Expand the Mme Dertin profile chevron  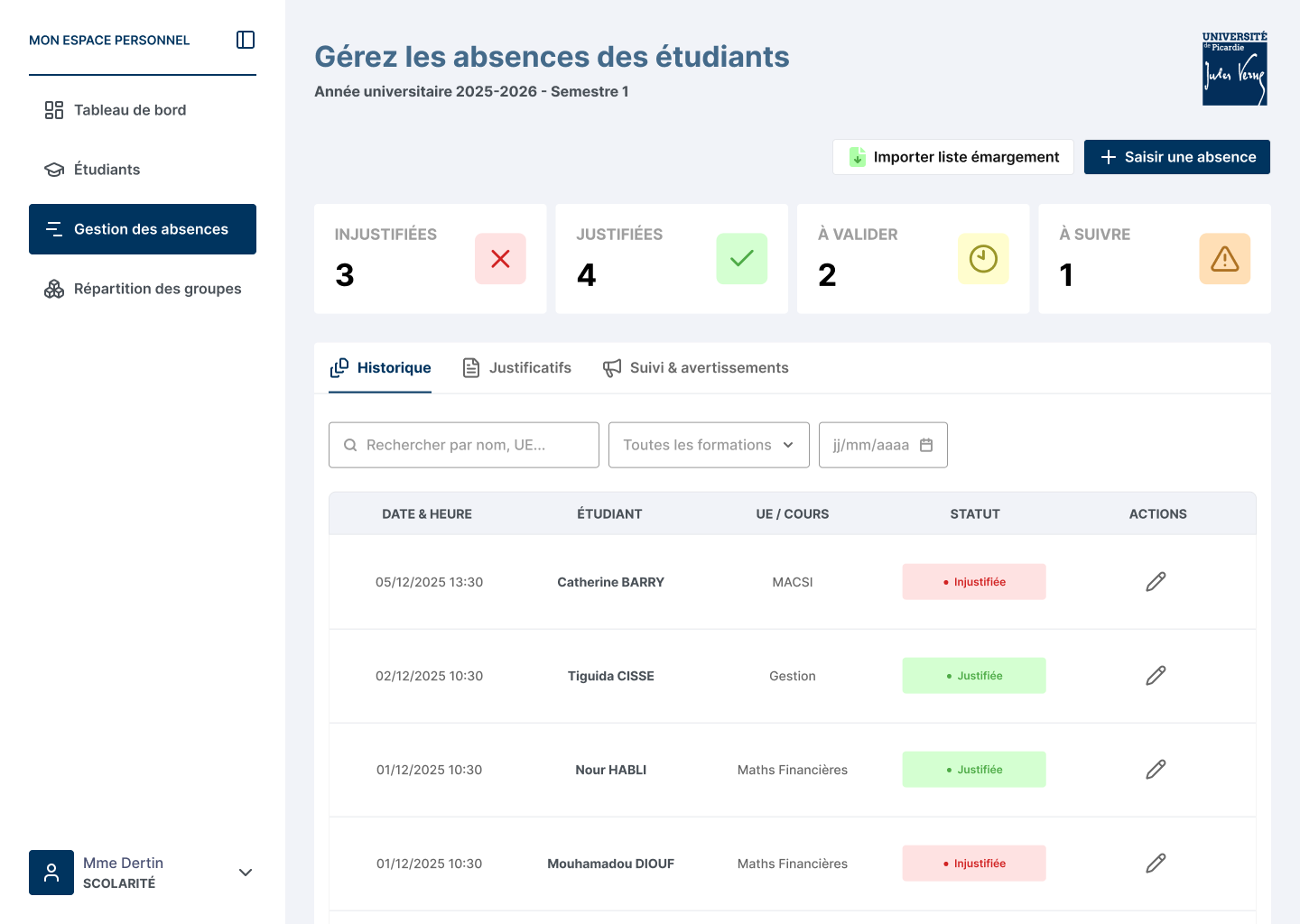245,873
